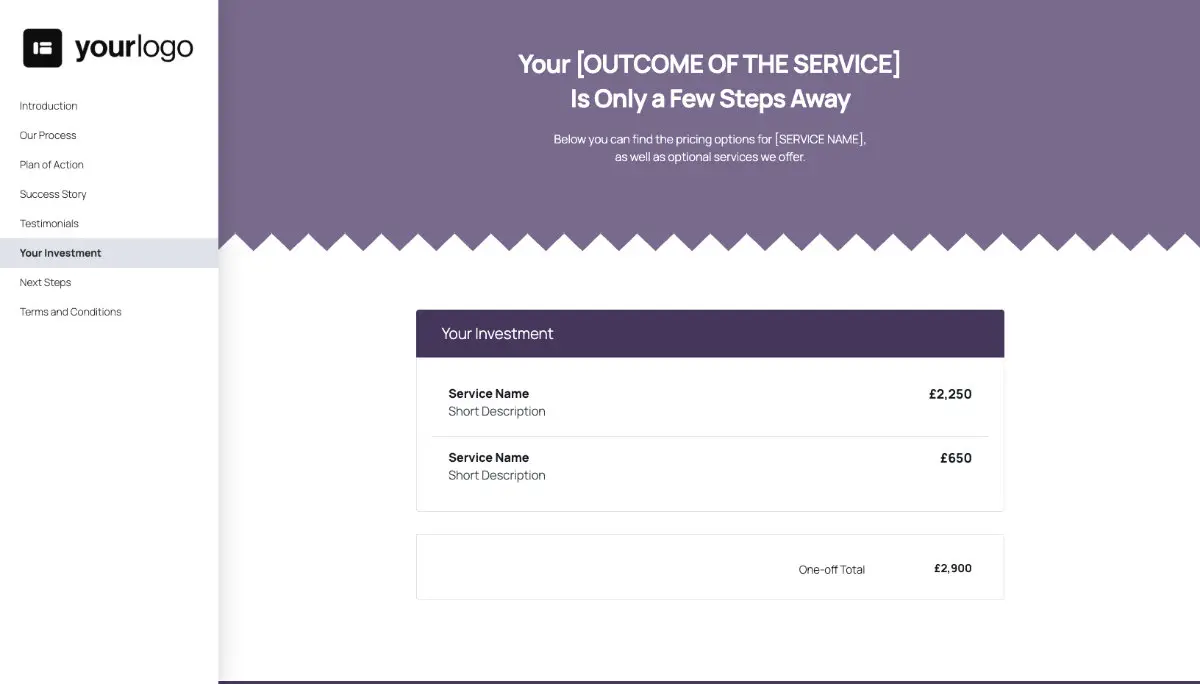This screenshot has height=684, width=1200.
Task: Select the first Service Name entry
Action: [488, 393]
